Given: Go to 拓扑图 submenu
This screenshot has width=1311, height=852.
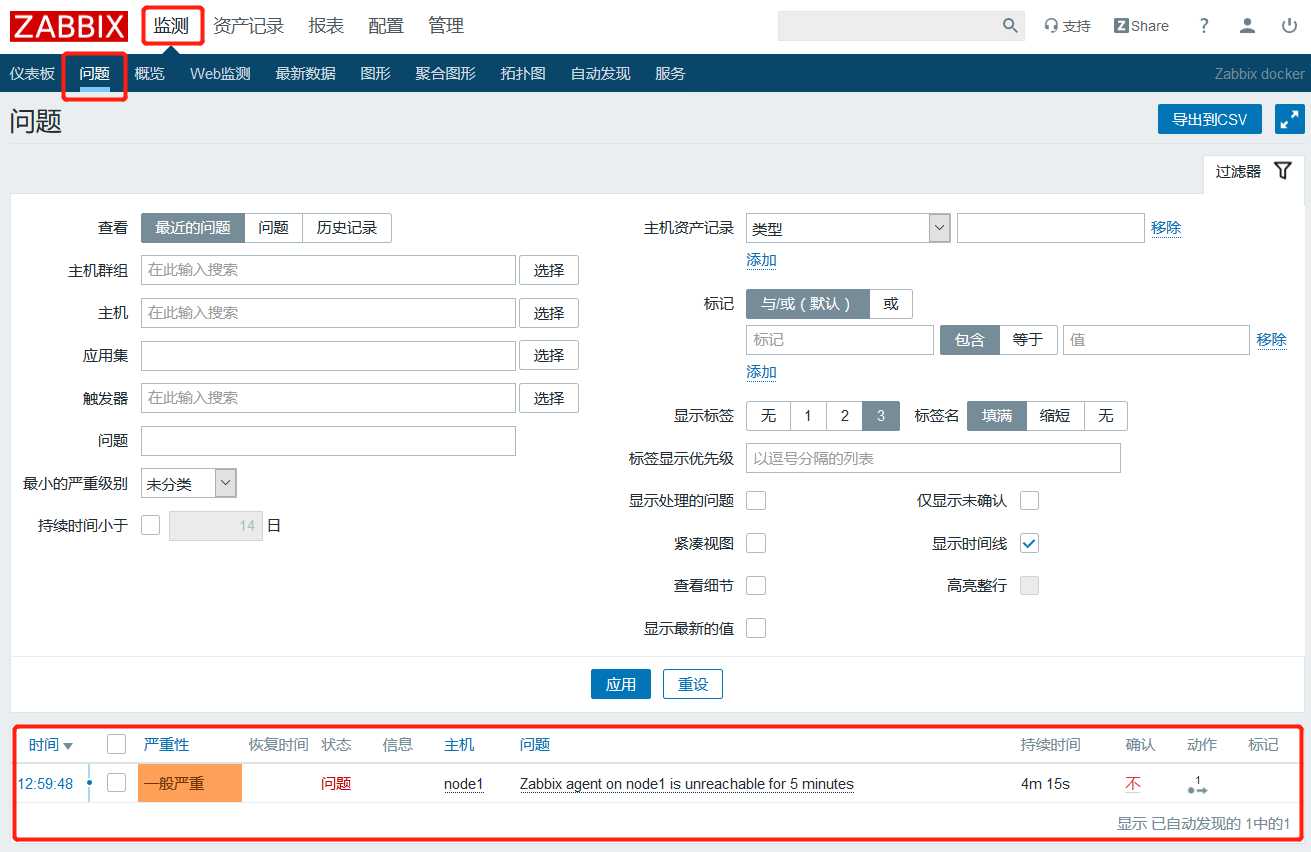Looking at the screenshot, I should [x=523, y=73].
